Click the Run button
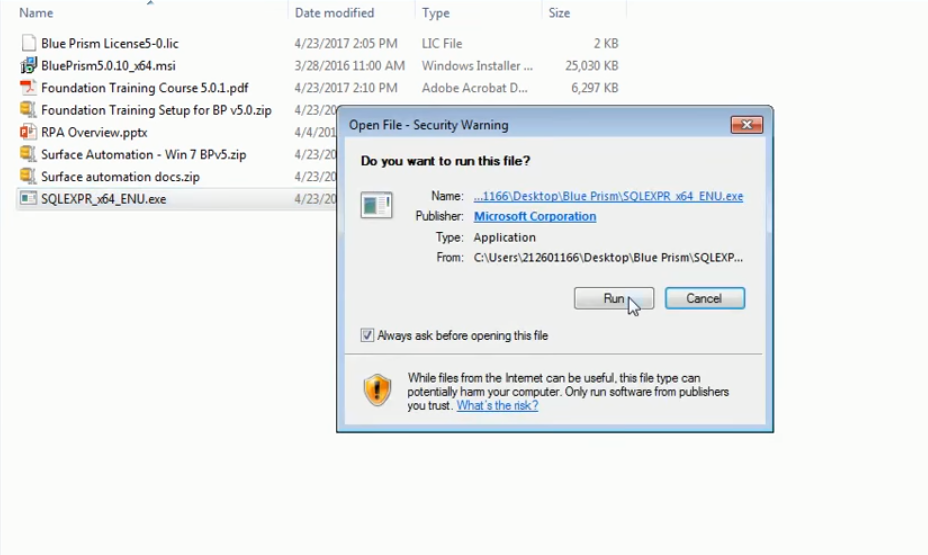 pos(614,298)
